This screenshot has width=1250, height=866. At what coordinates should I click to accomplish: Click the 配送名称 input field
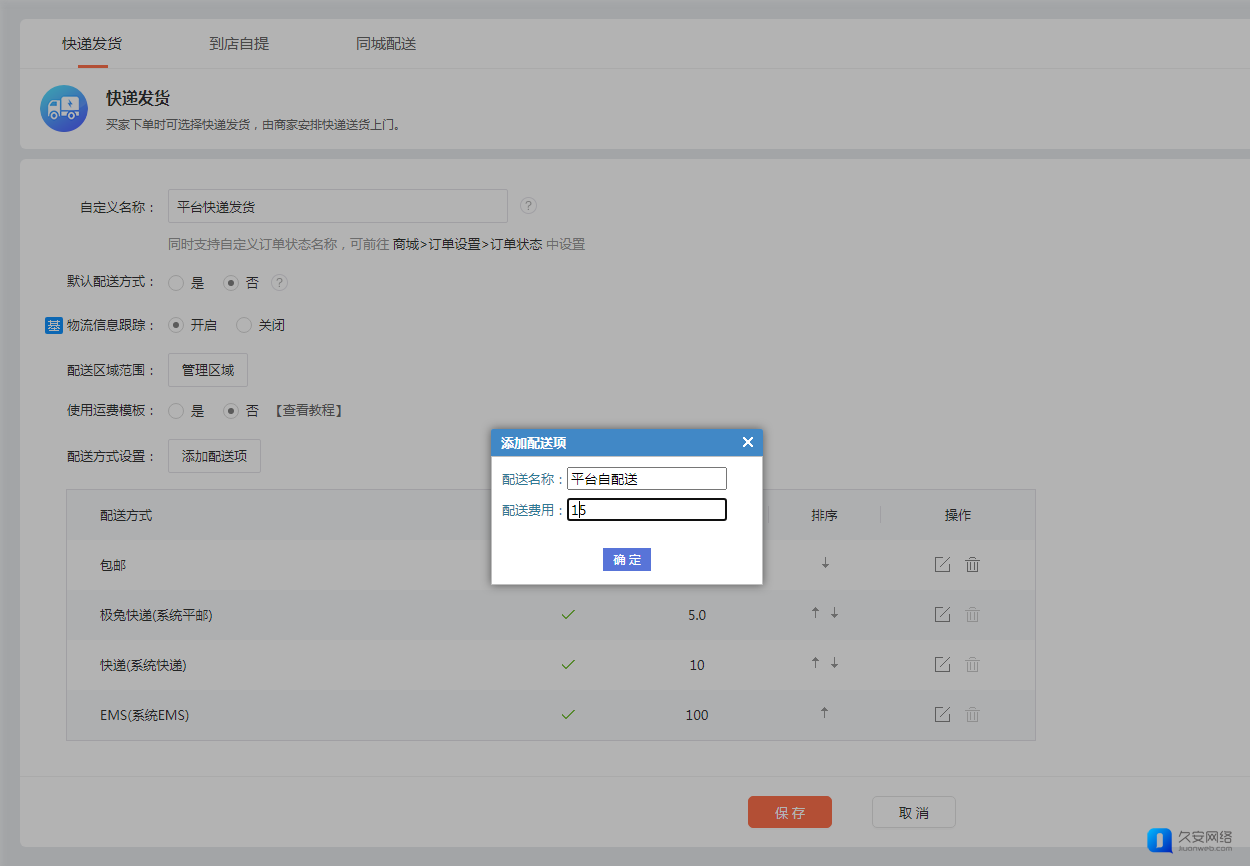click(x=646, y=479)
